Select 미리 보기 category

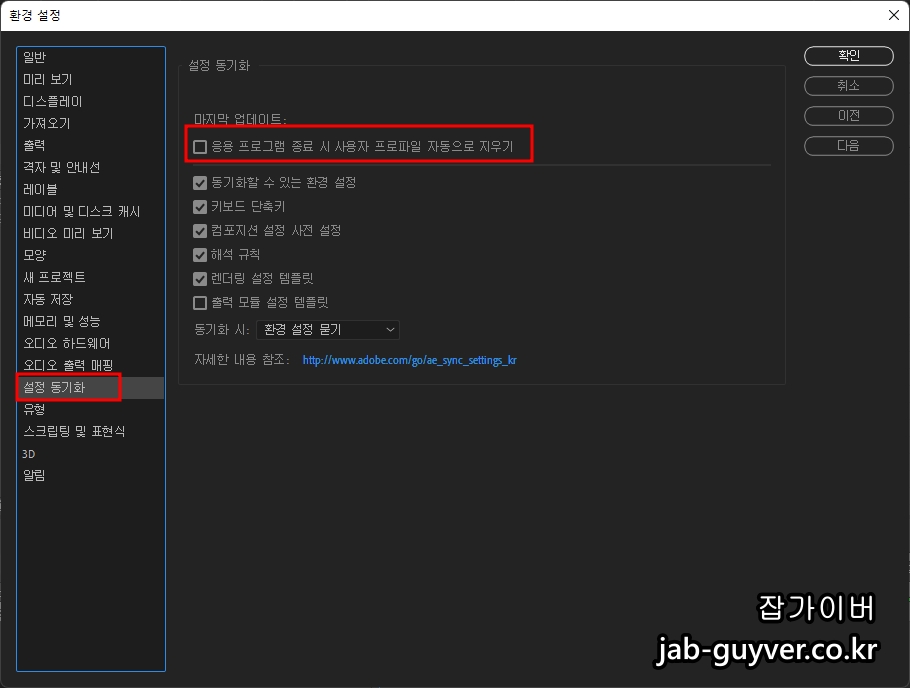point(91,80)
